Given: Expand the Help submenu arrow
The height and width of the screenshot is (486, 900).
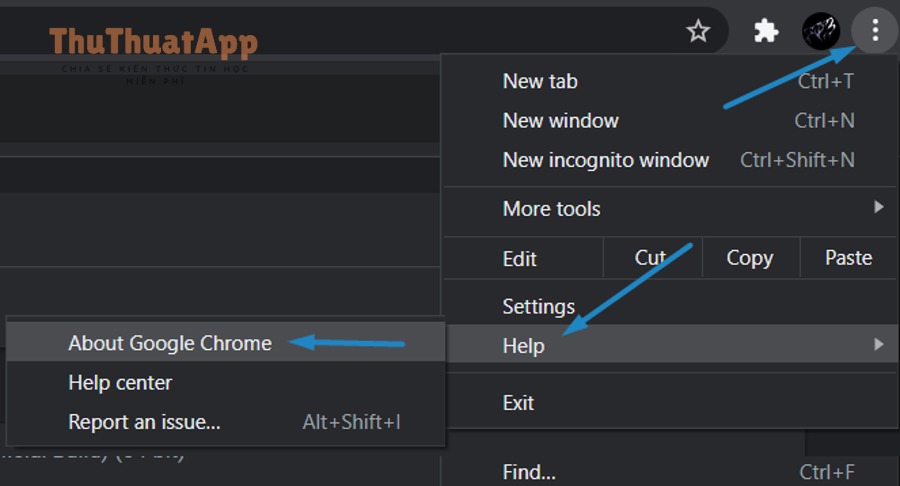Looking at the screenshot, I should 878,344.
